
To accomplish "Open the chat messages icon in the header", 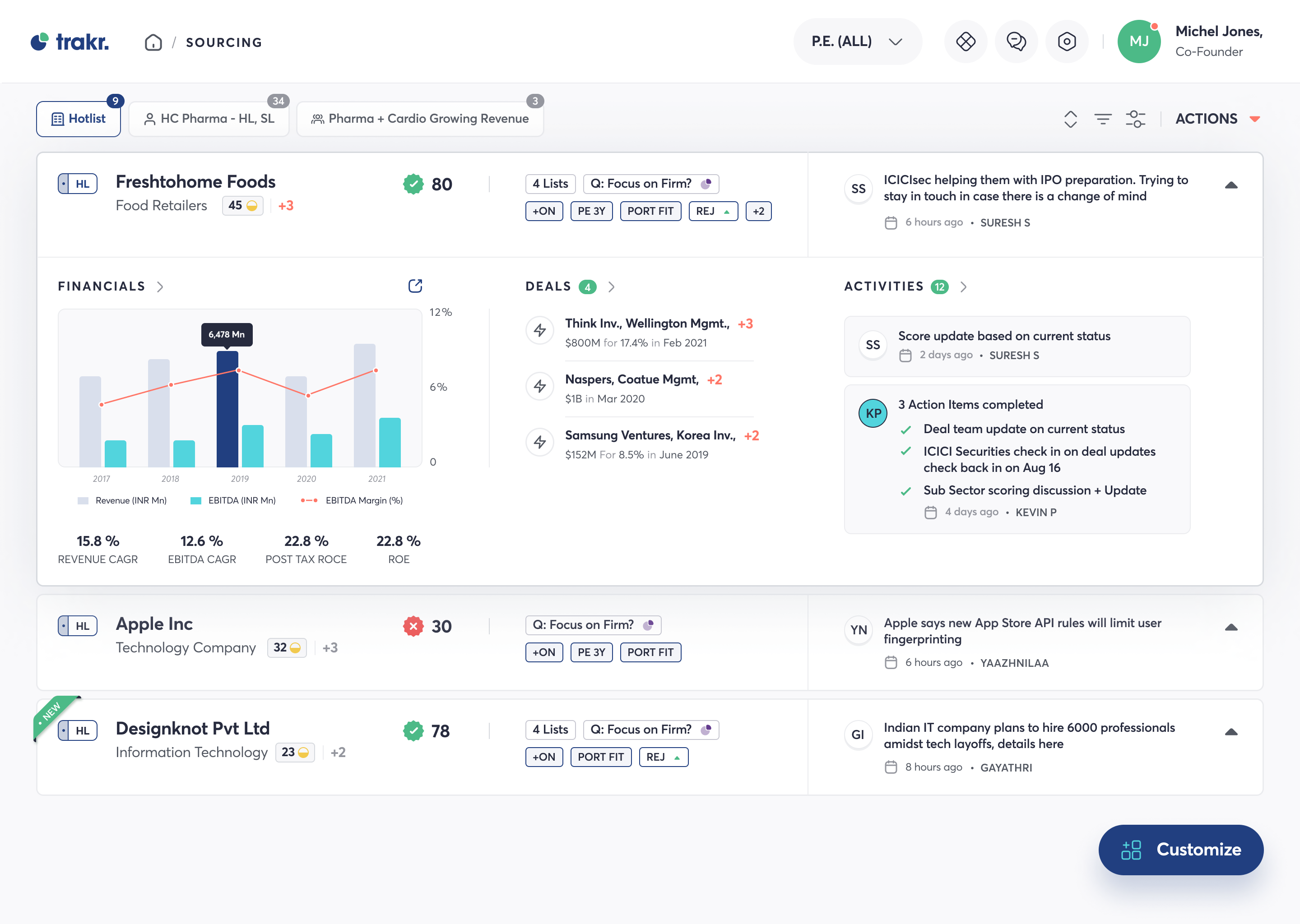I will click(1016, 41).
